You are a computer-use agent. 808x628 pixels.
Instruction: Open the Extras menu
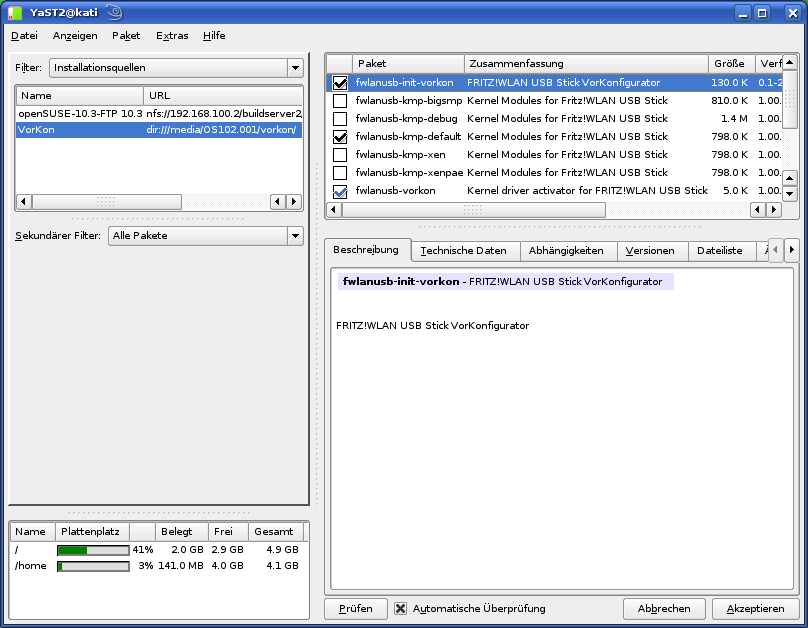[x=172, y=36]
